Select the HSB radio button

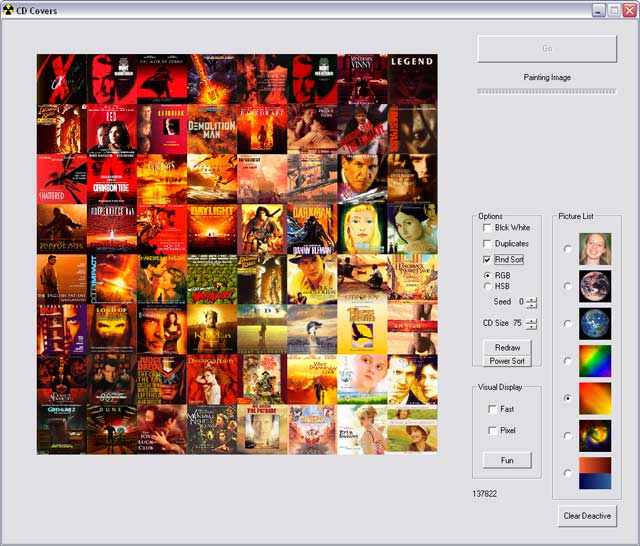(487, 286)
